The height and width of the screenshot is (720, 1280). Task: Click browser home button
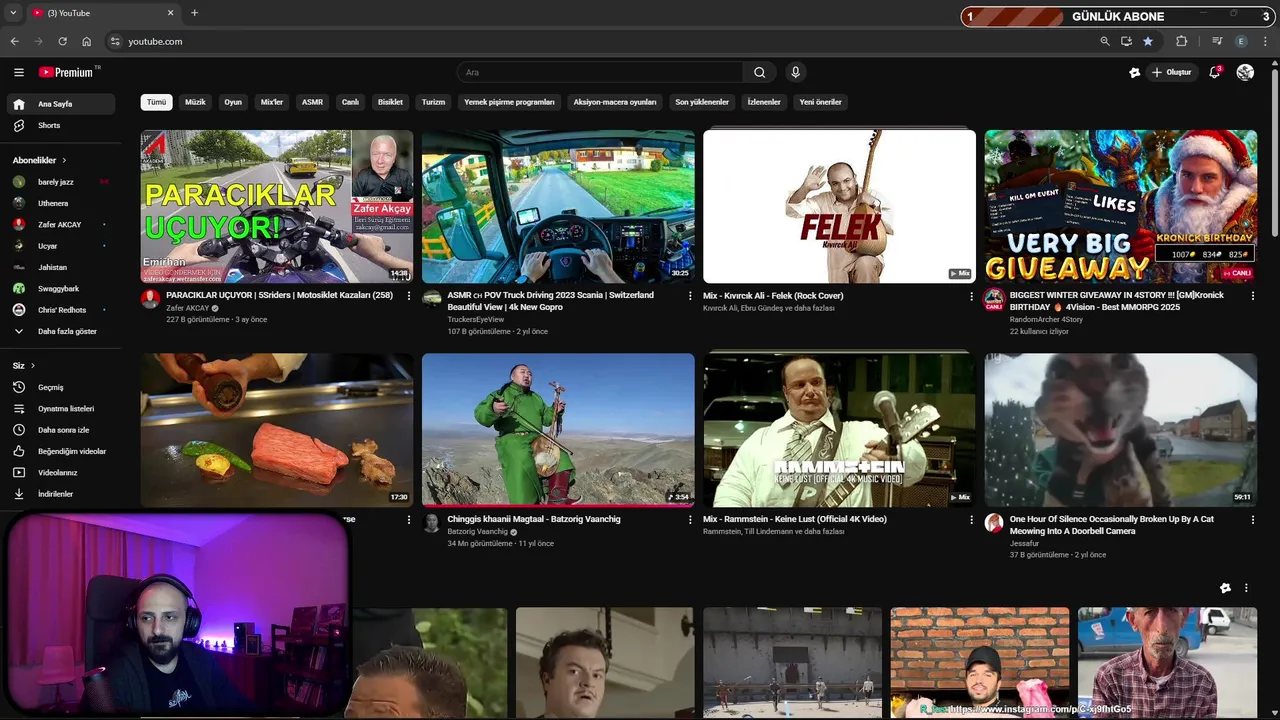[x=86, y=41]
